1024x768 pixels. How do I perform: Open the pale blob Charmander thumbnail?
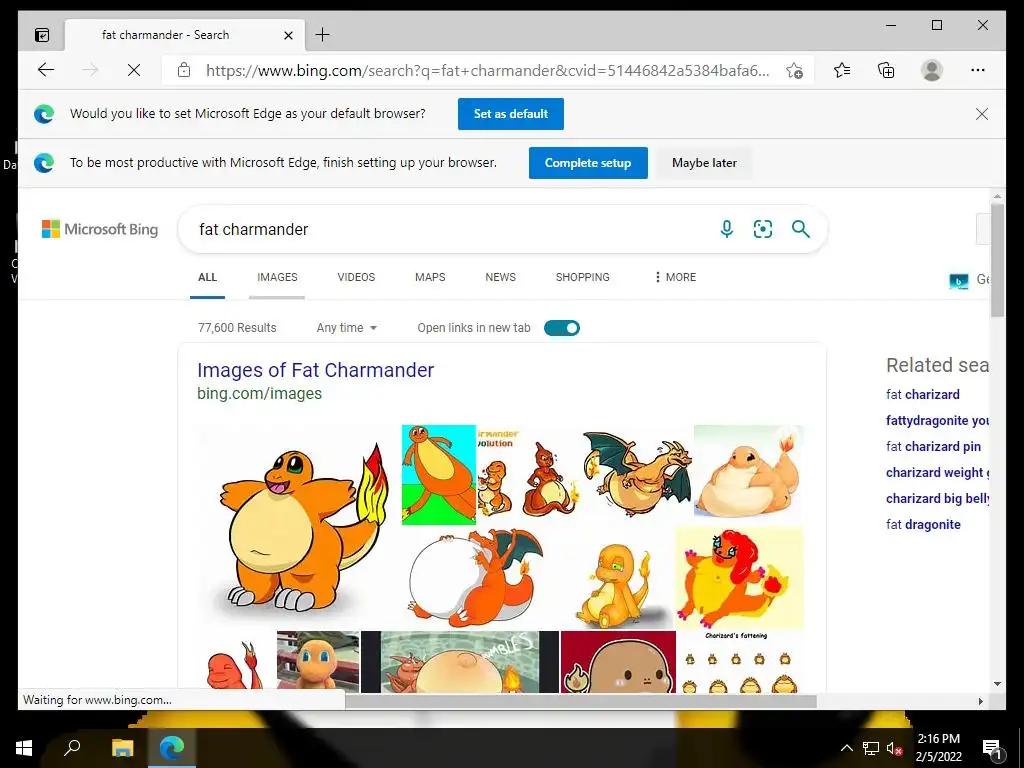pos(748,475)
